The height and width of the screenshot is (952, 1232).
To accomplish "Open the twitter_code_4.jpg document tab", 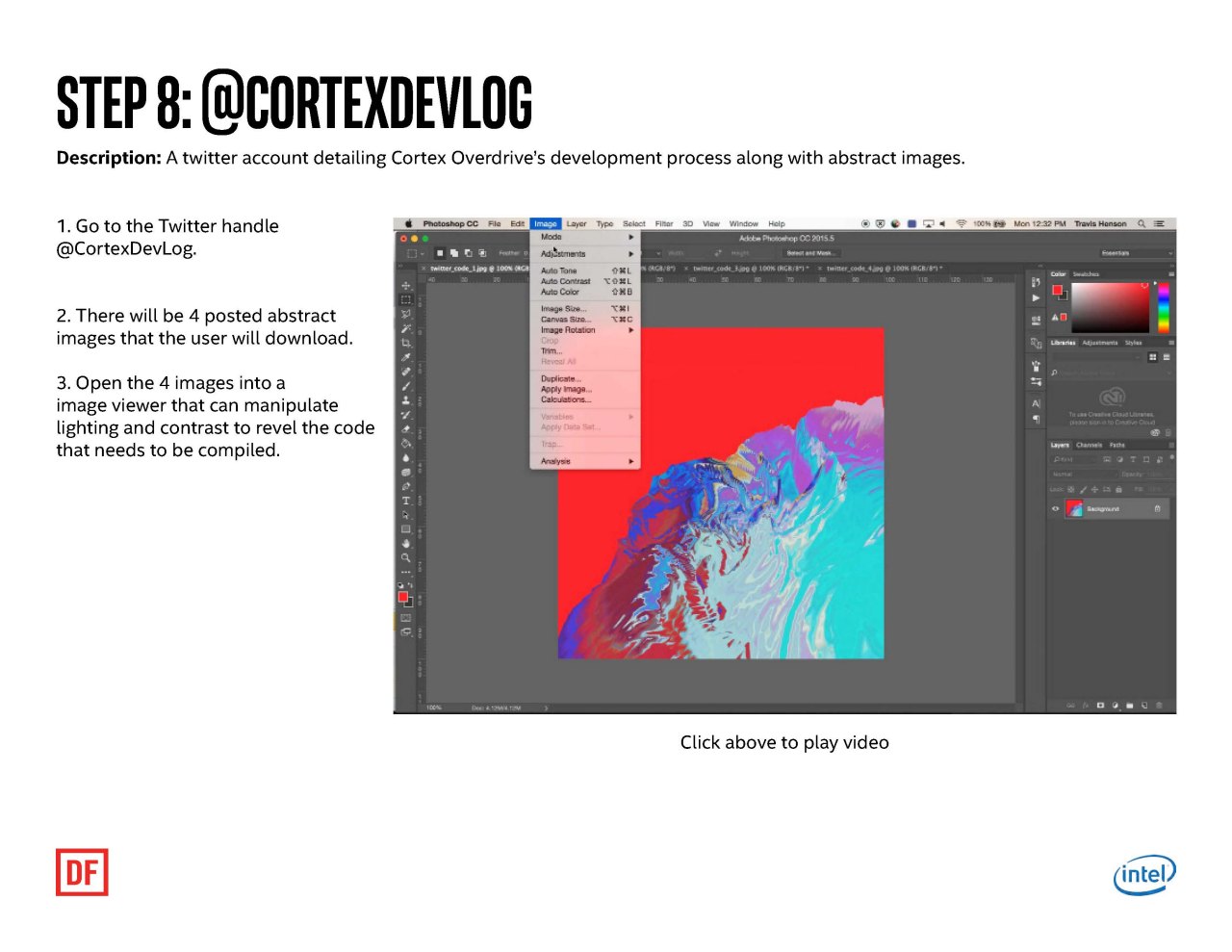I will (880, 269).
